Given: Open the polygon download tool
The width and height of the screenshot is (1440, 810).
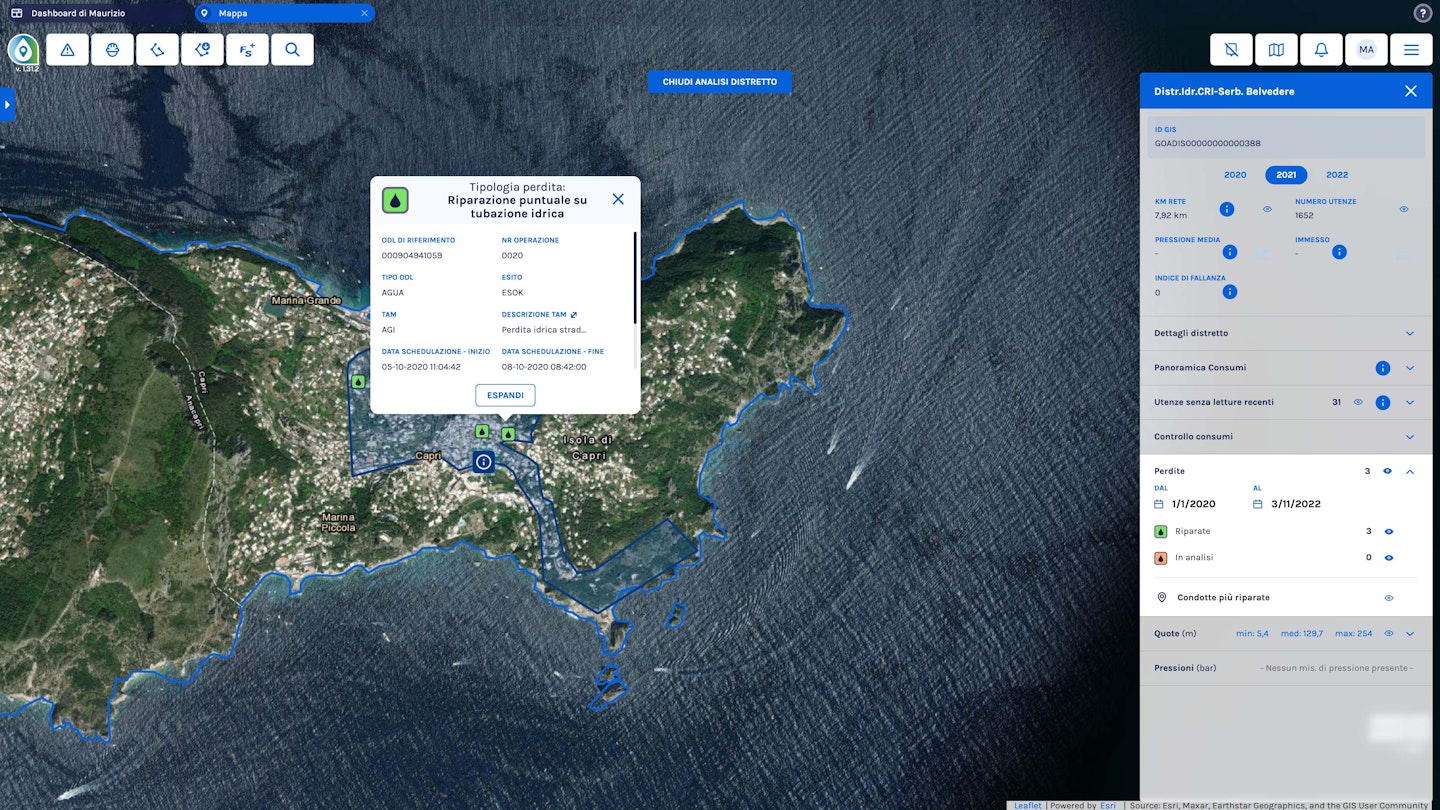Looking at the screenshot, I should tap(202, 50).
